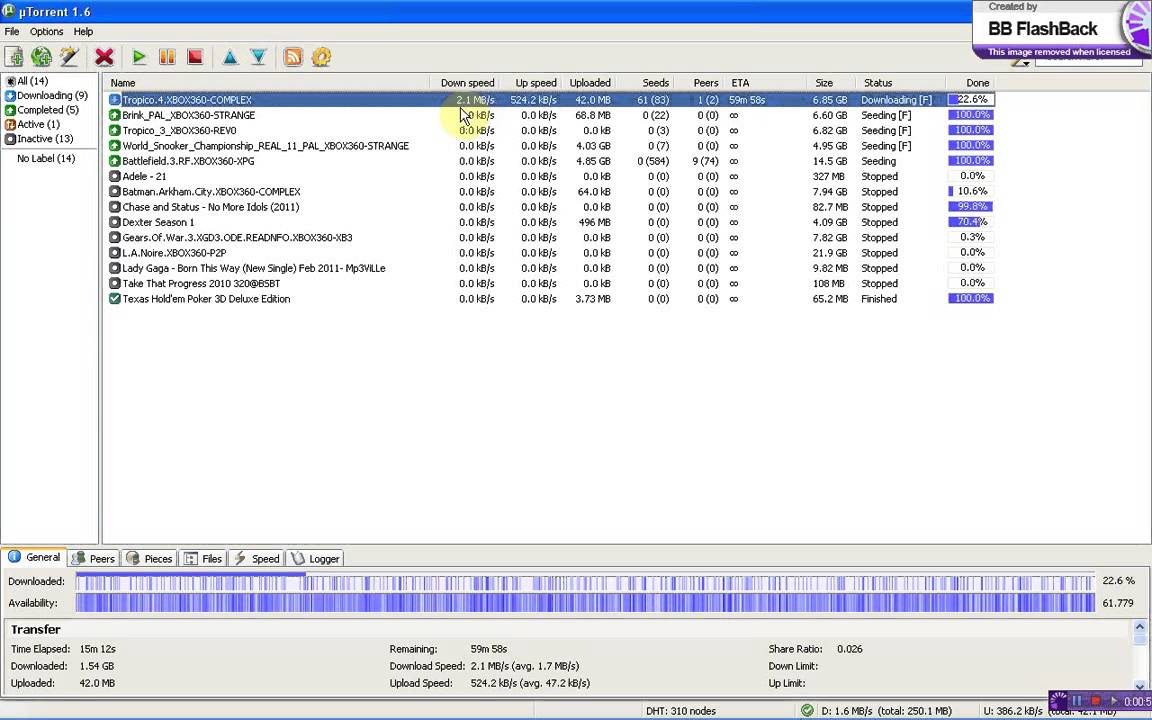Click stopped icon of the Dexter Season 1 torrent
The image size is (1152, 720).
coord(115,223)
